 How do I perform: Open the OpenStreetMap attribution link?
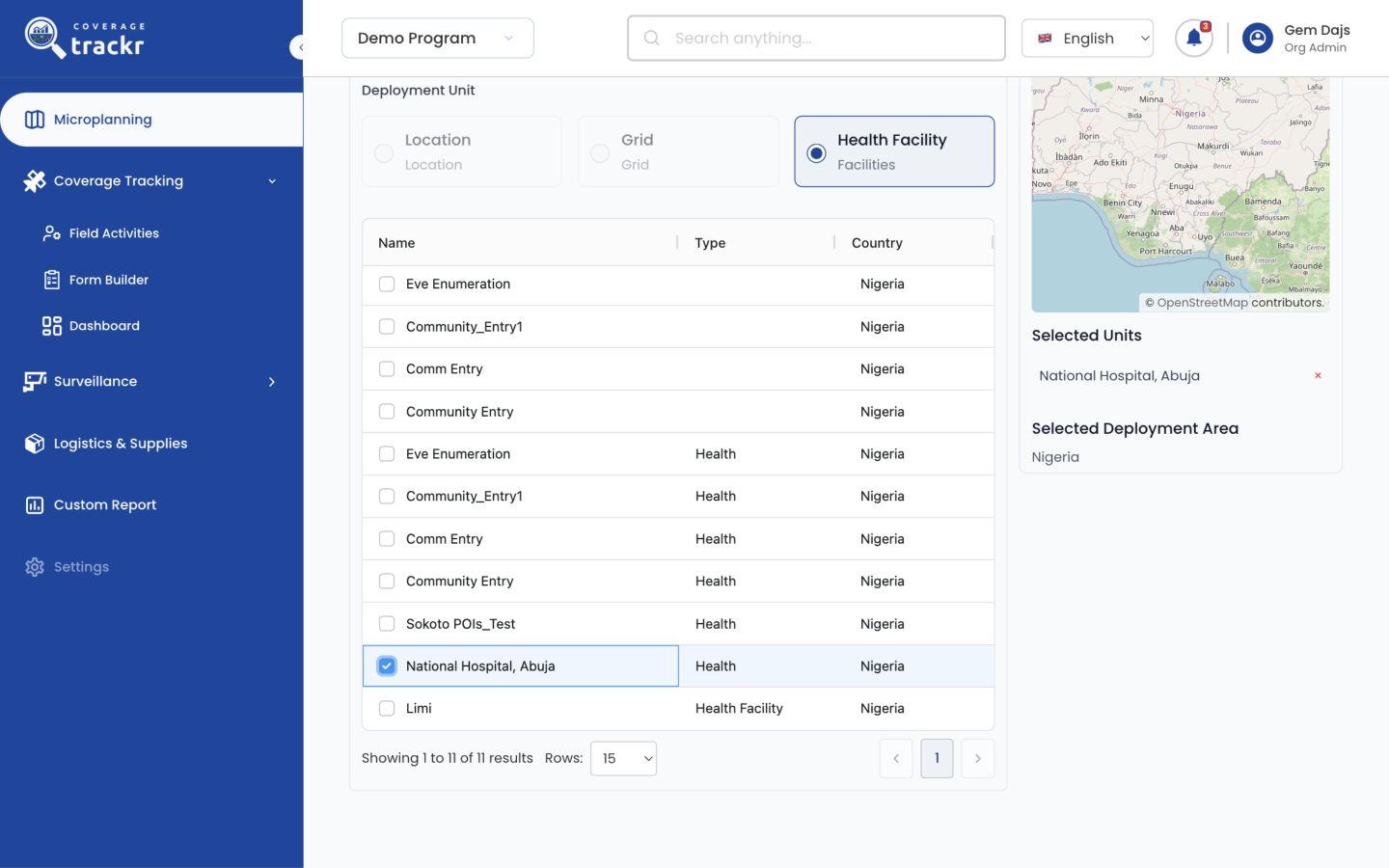tap(1202, 303)
